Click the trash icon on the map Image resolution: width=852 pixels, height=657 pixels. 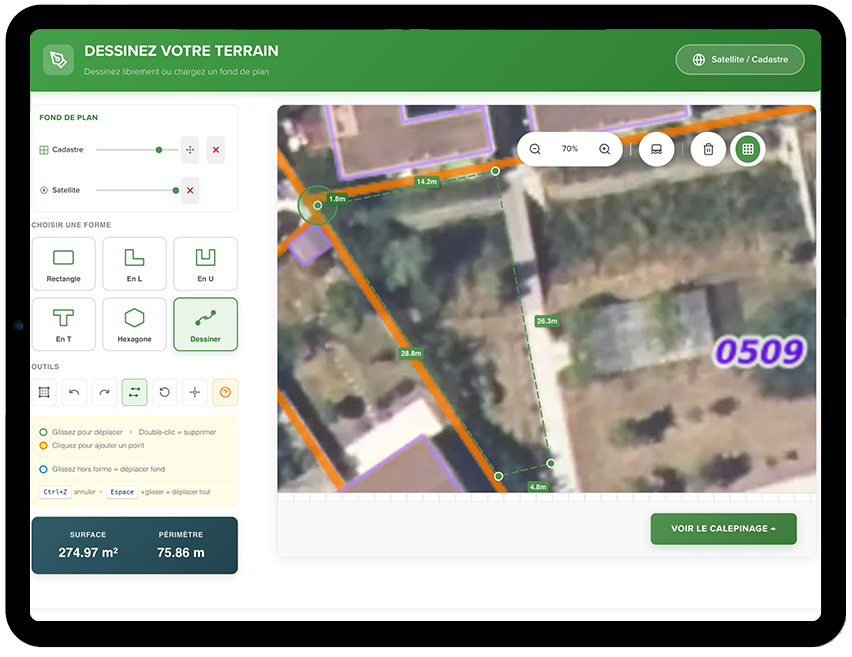(708, 150)
